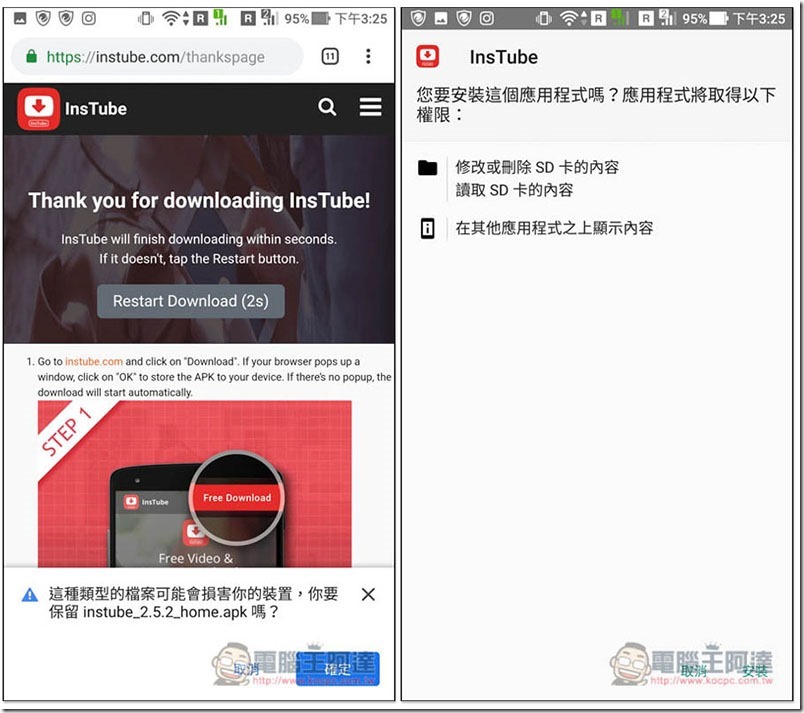
Task: Tap the InsTube title in installer
Action: (504, 57)
